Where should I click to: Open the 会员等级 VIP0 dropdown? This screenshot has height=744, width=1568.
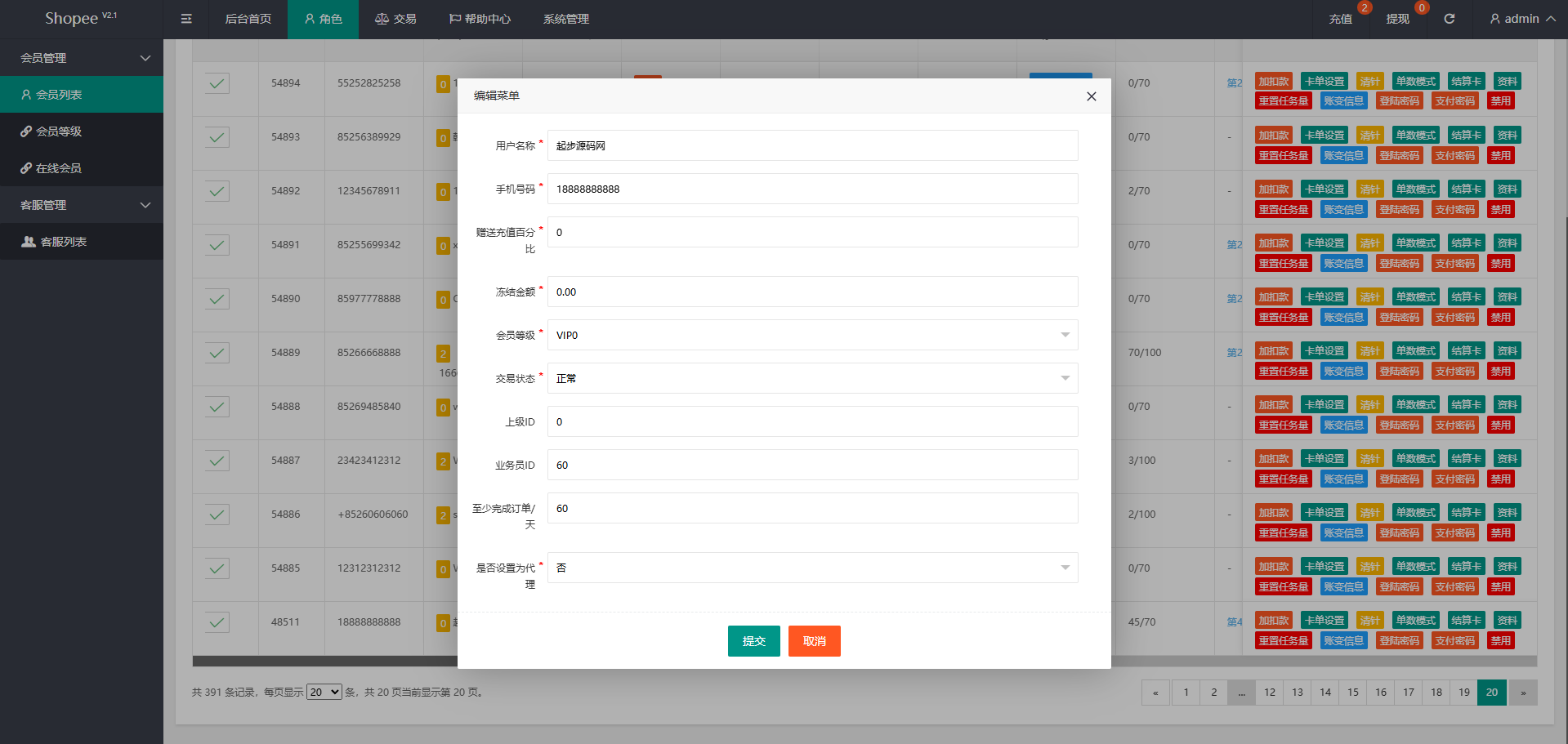(812, 335)
